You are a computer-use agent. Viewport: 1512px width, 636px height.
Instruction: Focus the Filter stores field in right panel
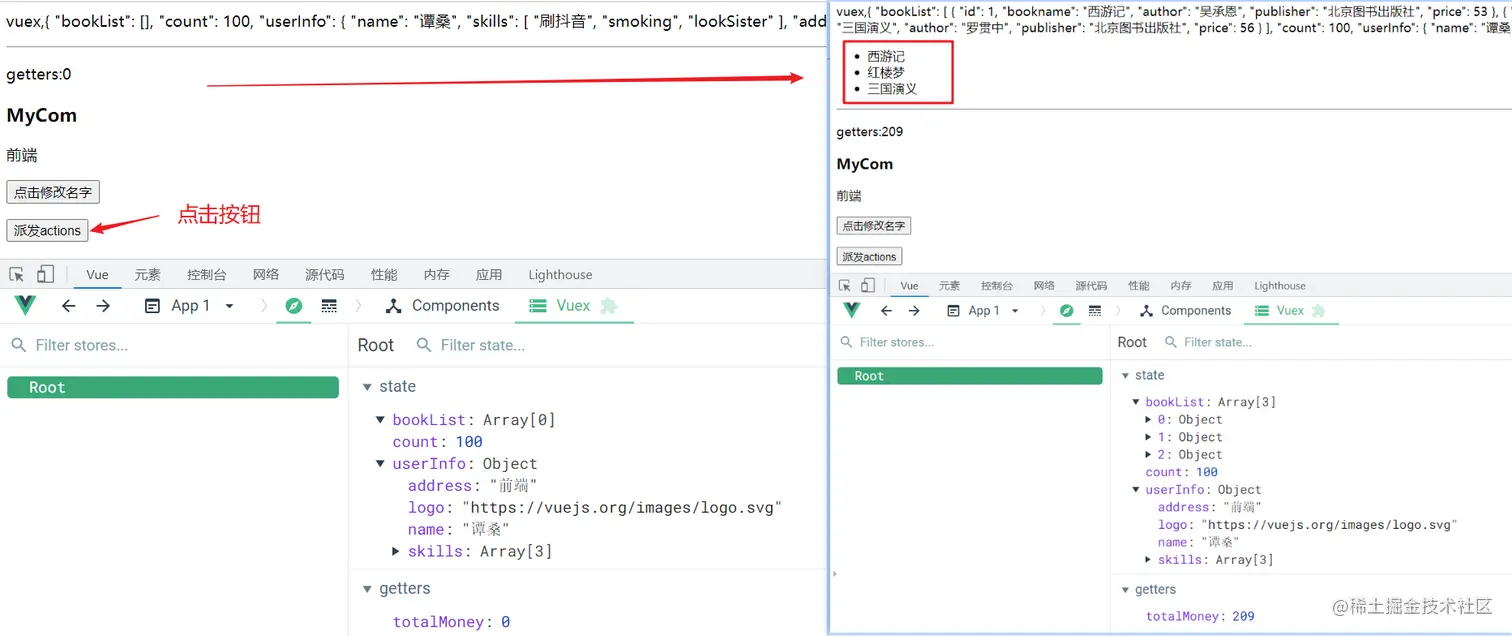[x=970, y=342]
